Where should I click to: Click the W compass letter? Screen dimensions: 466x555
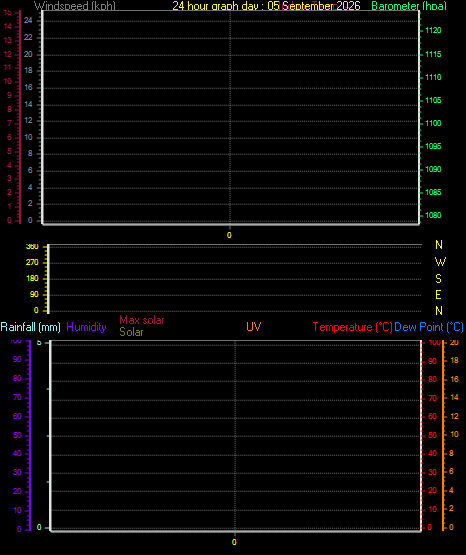[x=440, y=262]
